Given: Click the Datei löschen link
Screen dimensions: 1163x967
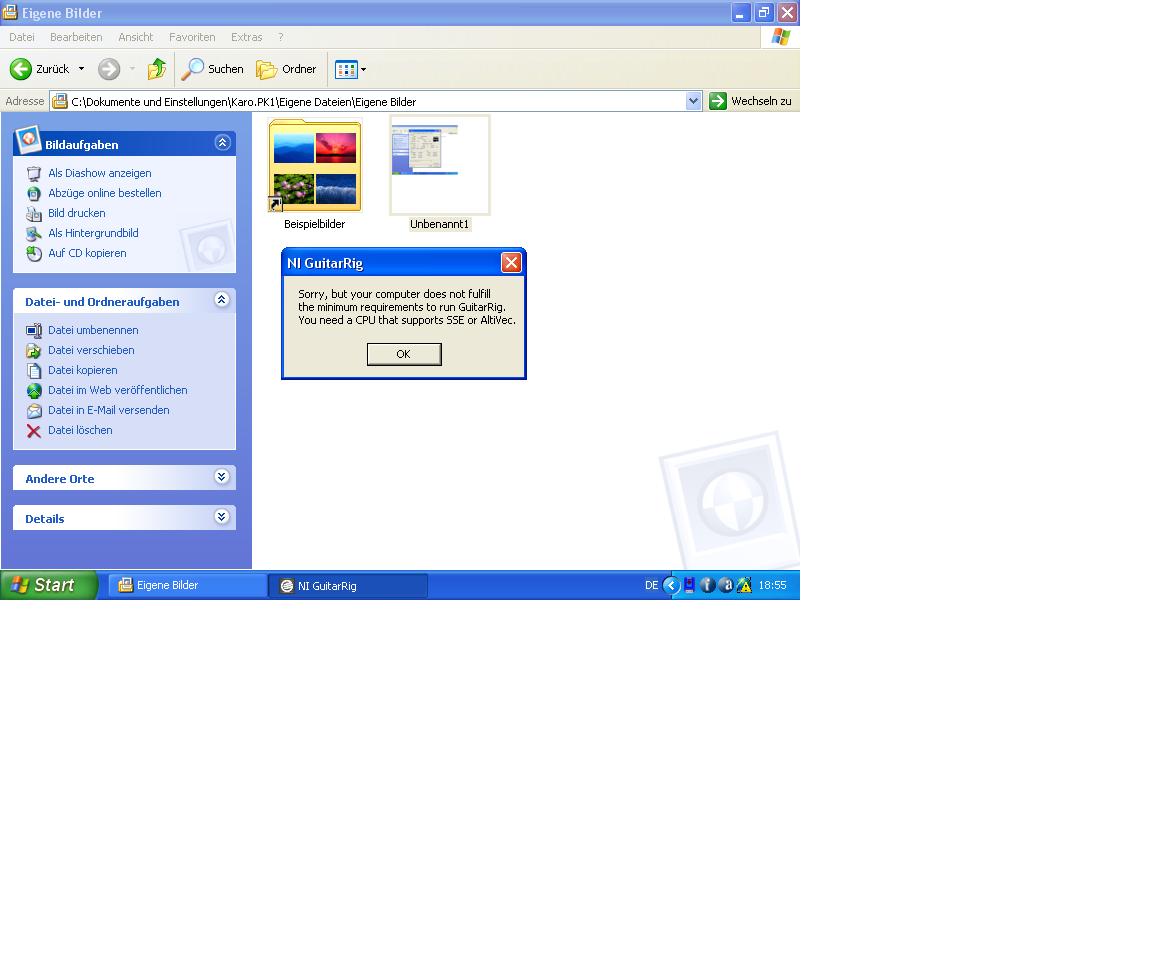Looking at the screenshot, I should point(80,431).
